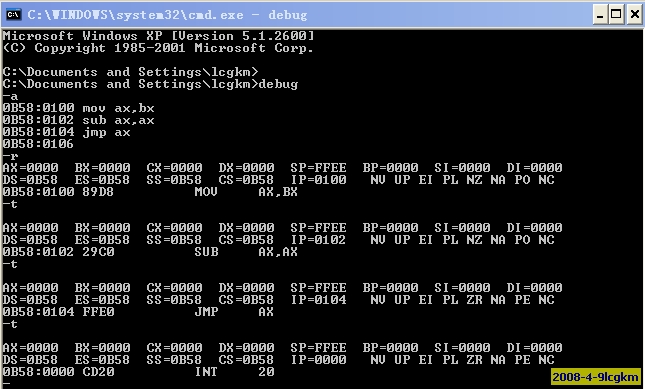
Task: Click the '0B58:0000' address in the last line
Action: [38, 372]
